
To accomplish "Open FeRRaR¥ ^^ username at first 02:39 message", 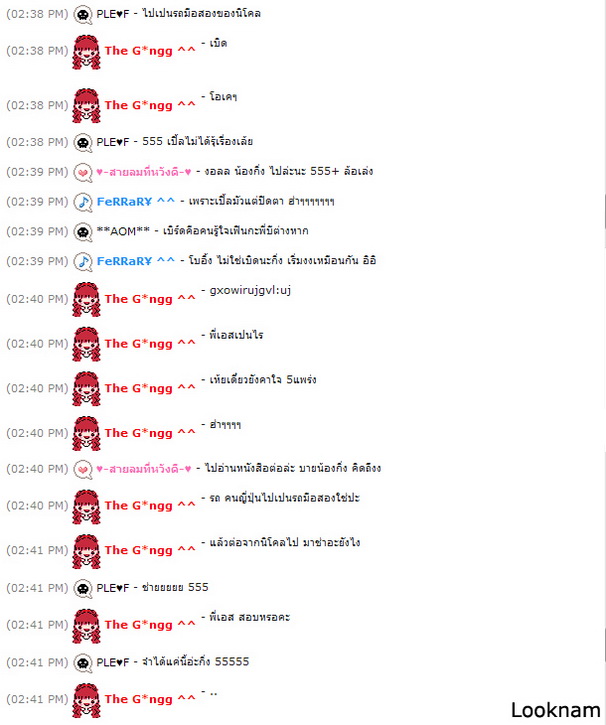I will [135, 202].
